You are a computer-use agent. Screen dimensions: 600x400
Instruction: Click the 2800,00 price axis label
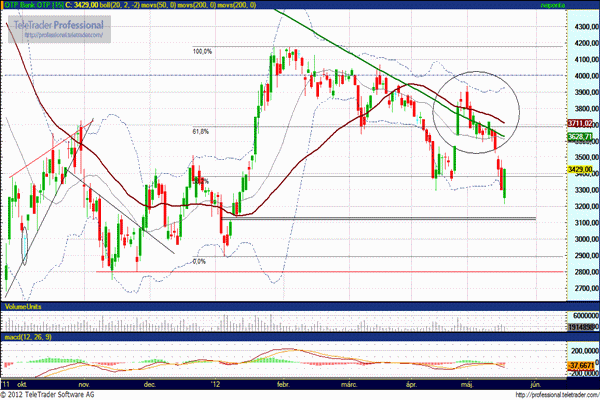coord(586,272)
